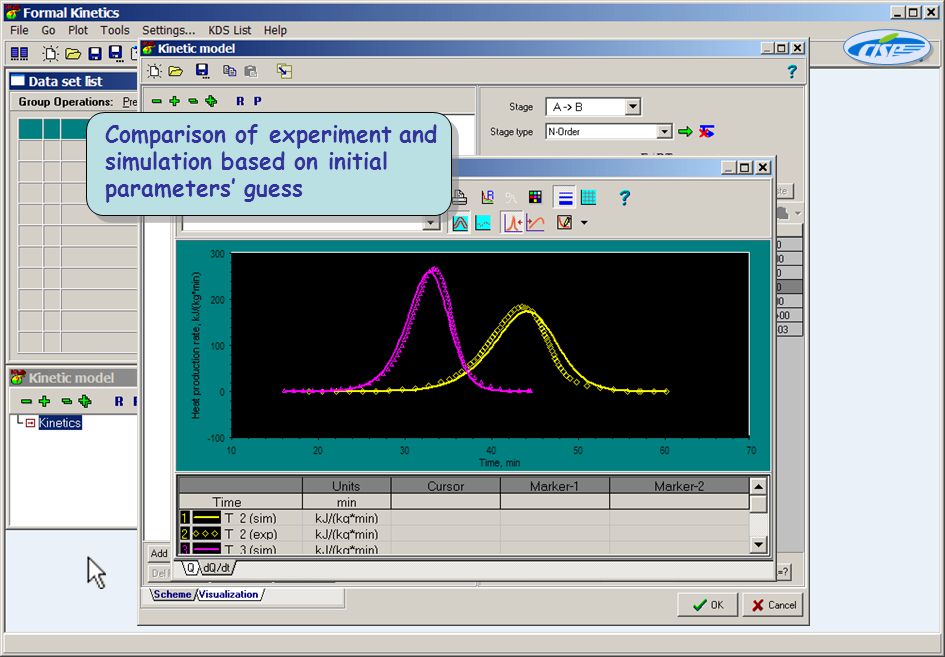Screen dimensions: 945x657
Task: Click the data set columns icon in main toolbar
Action: (19, 54)
